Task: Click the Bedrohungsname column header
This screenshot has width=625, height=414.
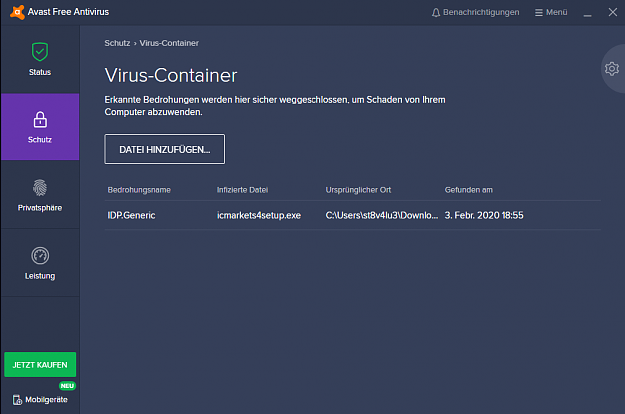Action: (139, 190)
